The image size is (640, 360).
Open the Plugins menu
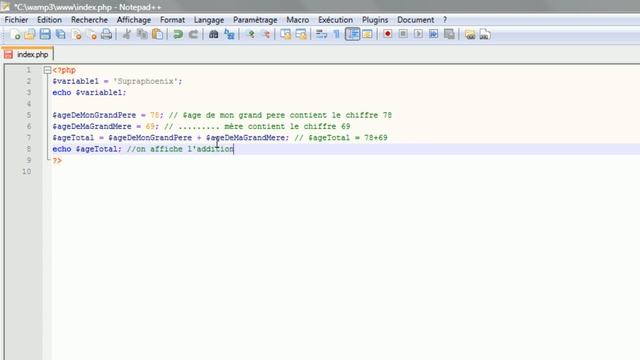(375, 20)
